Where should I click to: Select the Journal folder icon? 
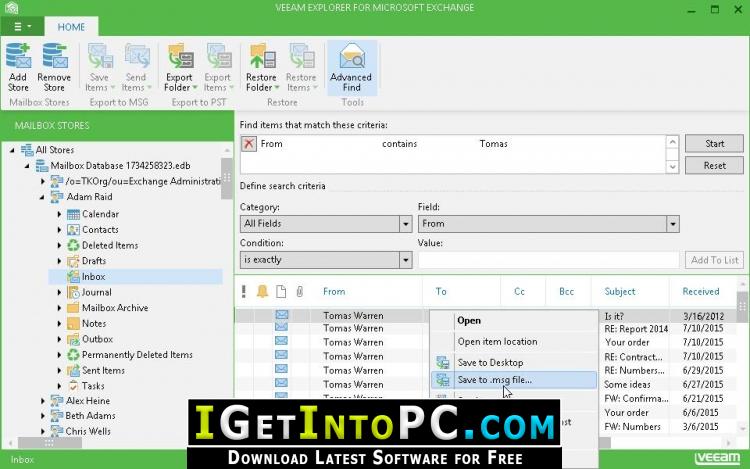[73, 292]
